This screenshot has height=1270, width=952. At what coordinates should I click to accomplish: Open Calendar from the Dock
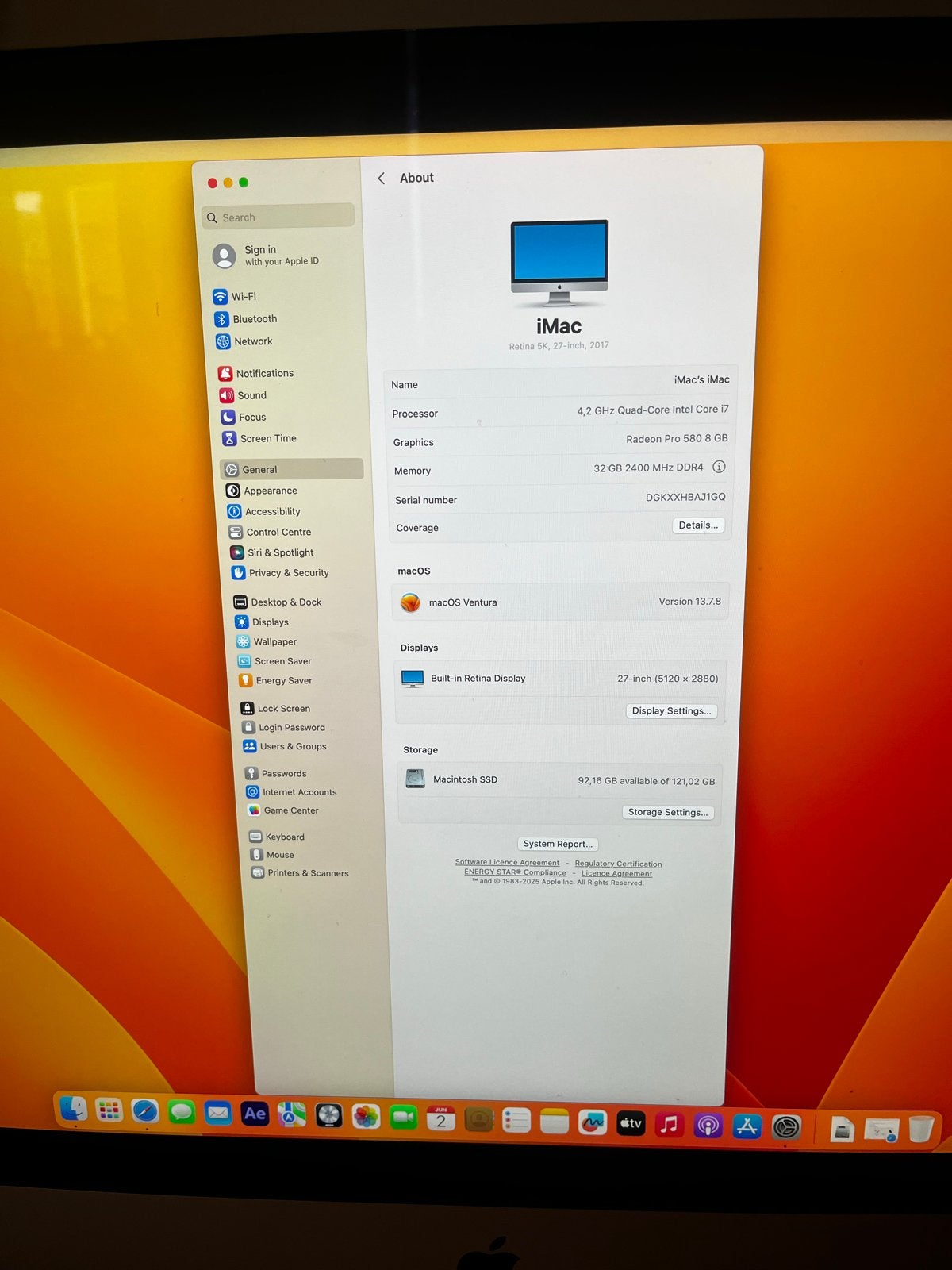tap(441, 1118)
